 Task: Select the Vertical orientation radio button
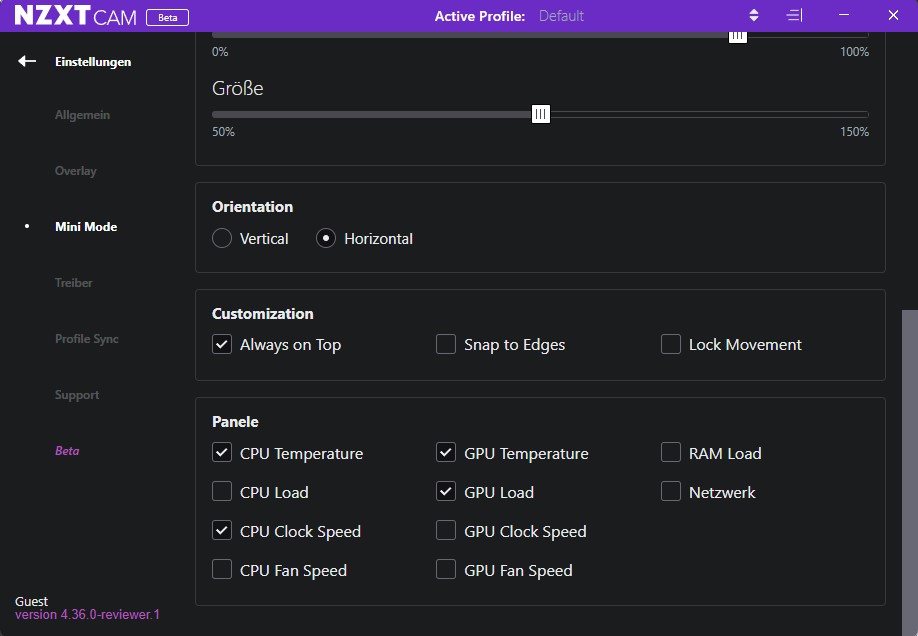[221, 238]
